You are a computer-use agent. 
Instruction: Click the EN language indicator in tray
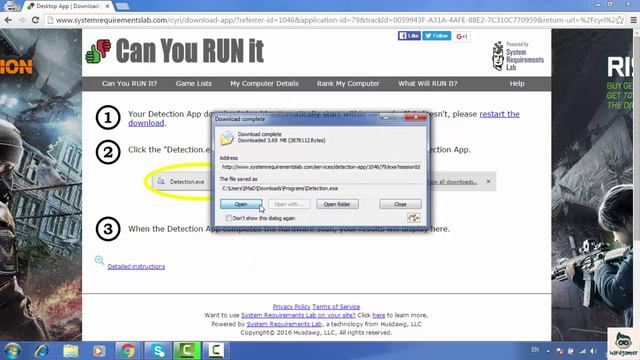(535, 350)
